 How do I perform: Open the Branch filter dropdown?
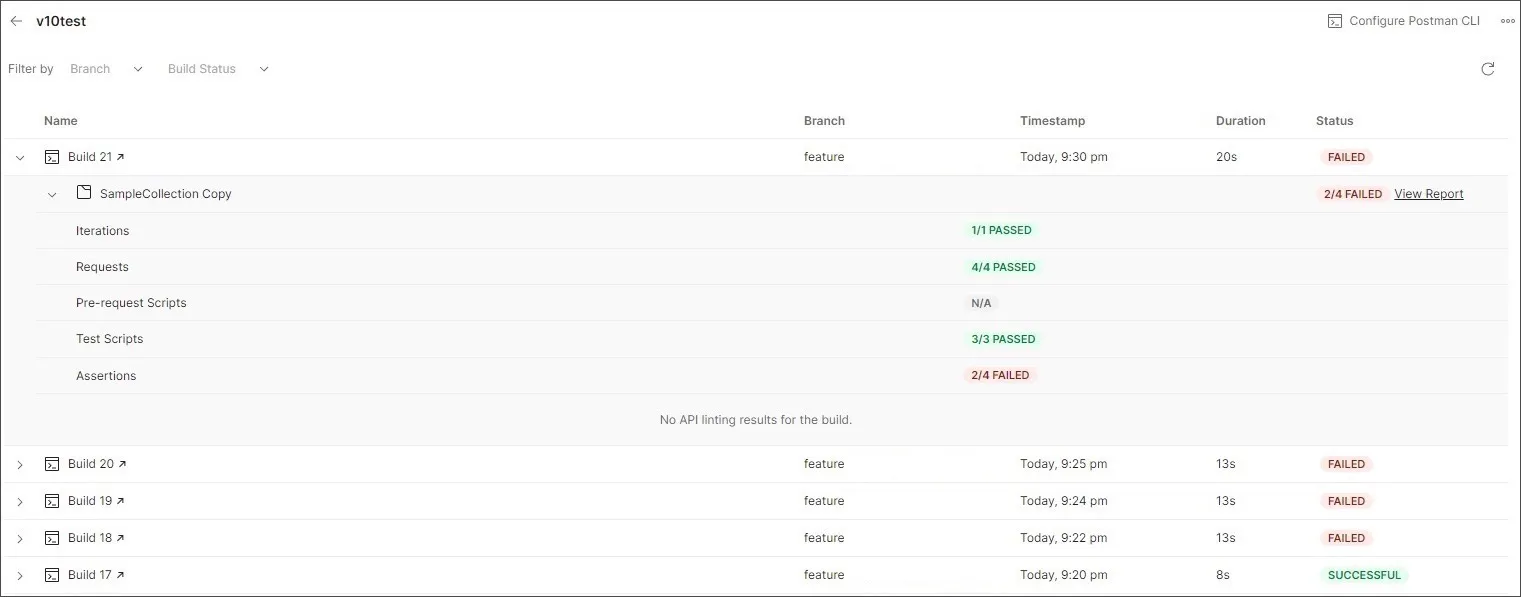[x=107, y=69]
